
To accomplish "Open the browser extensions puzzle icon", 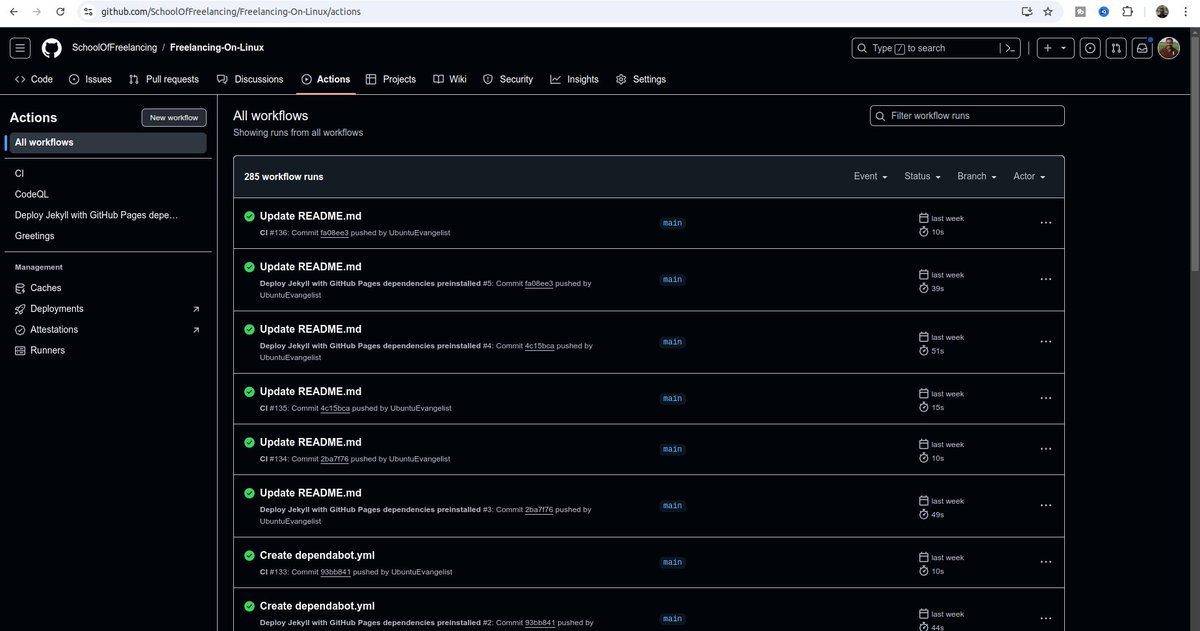I will [1128, 12].
